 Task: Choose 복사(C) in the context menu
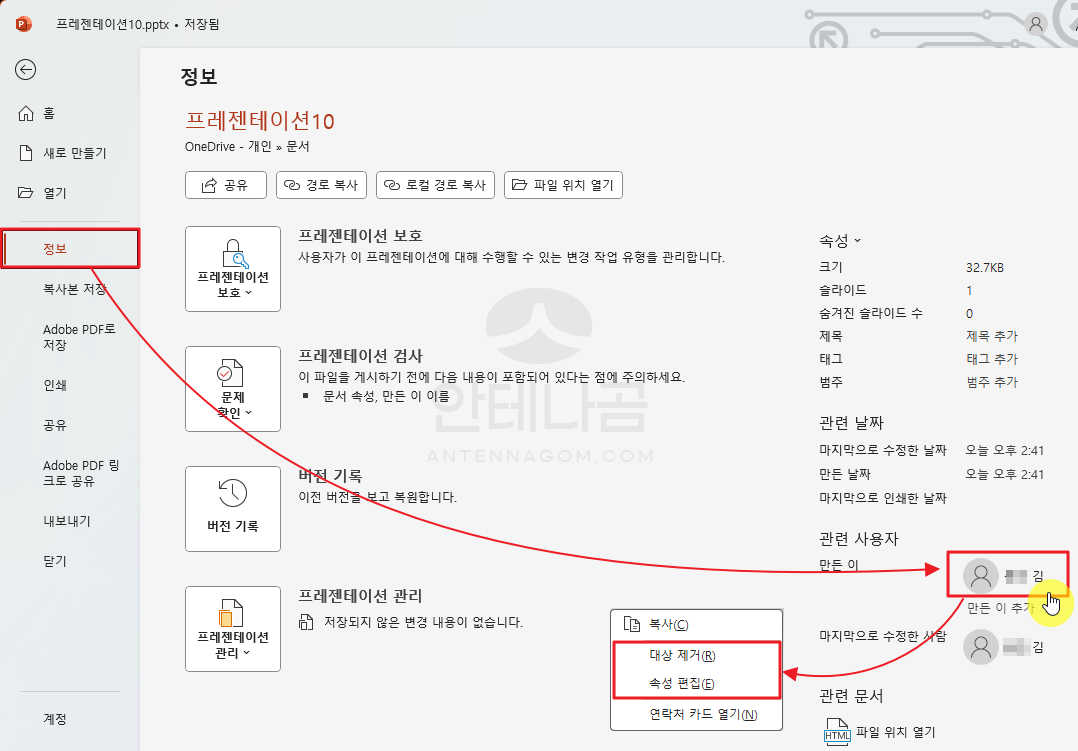click(696, 624)
